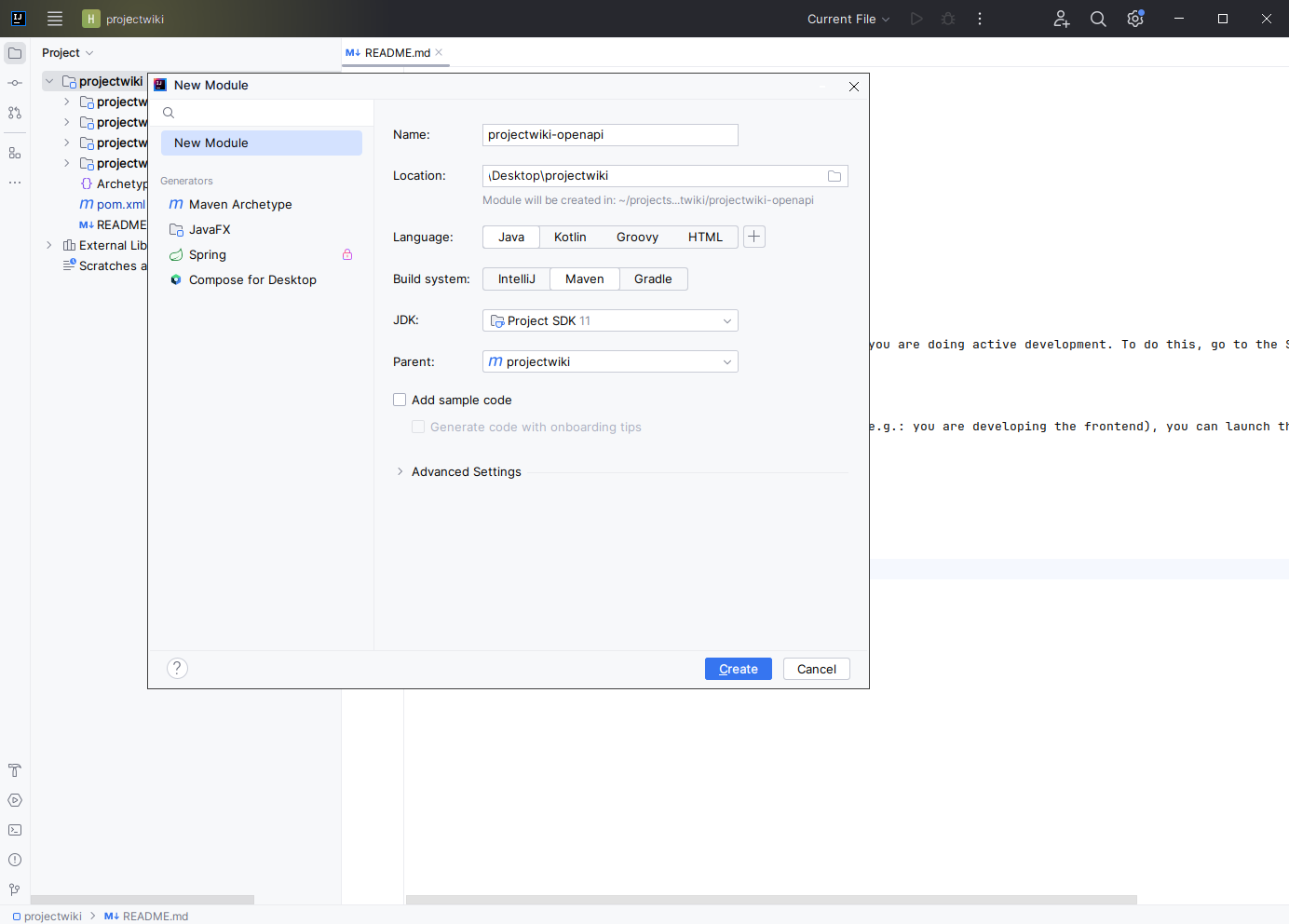The image size is (1289, 924).
Task: Choose Kotlin language option
Action: [x=570, y=237]
